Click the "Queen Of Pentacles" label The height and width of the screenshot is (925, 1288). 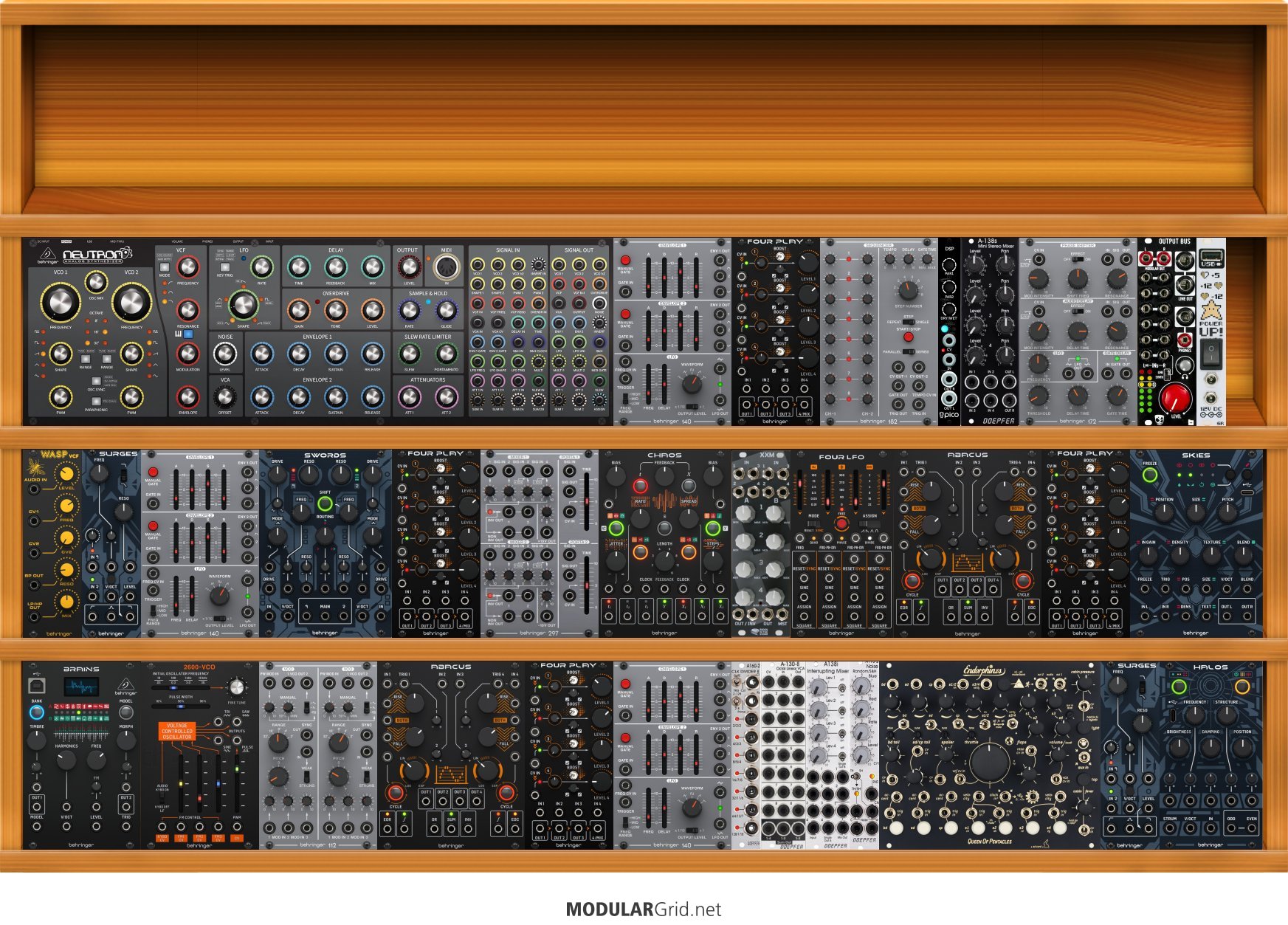[x=989, y=841]
